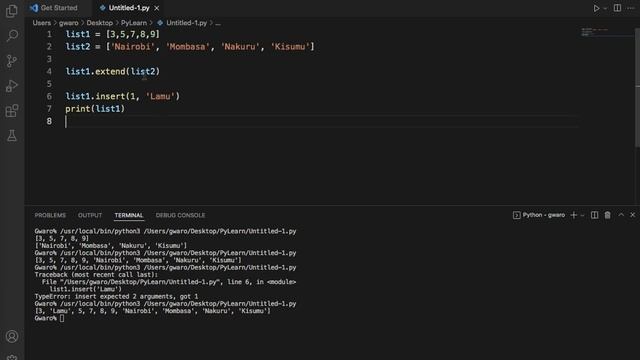Screen dimensions: 640x360
Task: Click line number 6 in gutter
Action: tap(49, 96)
